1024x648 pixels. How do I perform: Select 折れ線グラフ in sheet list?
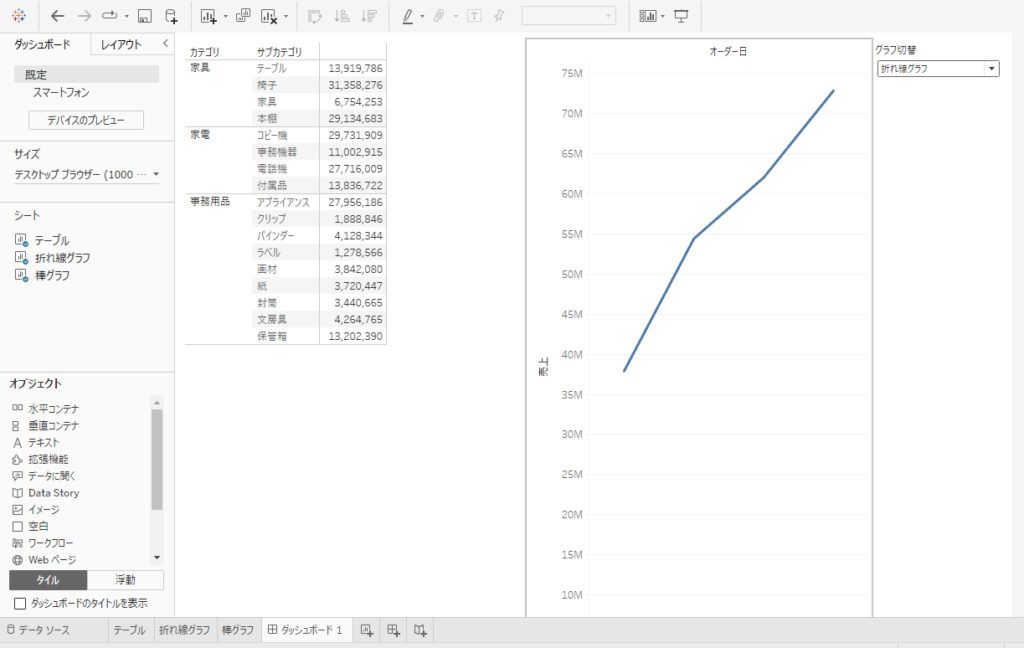64,258
